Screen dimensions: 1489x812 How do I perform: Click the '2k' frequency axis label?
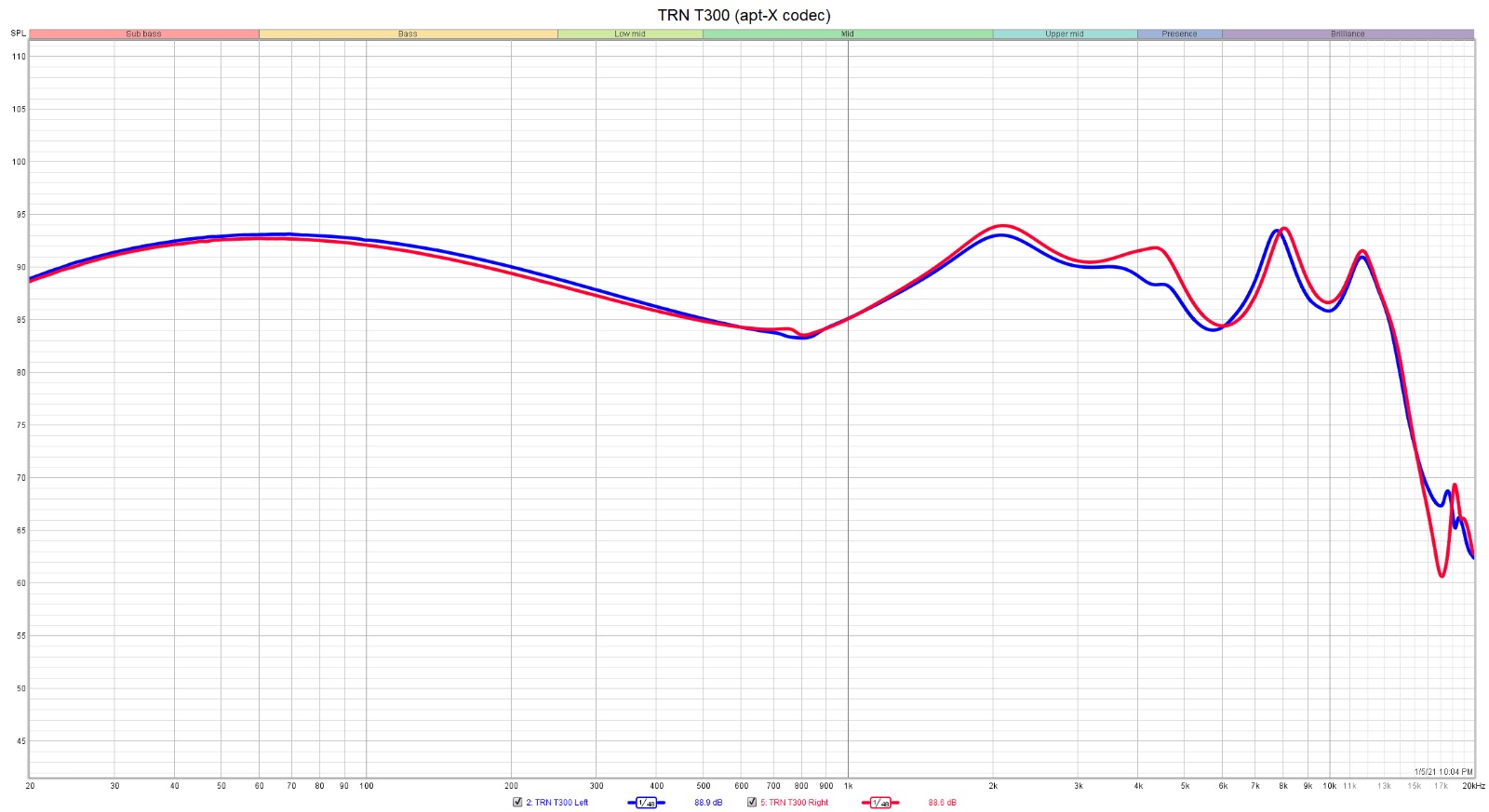click(x=993, y=786)
